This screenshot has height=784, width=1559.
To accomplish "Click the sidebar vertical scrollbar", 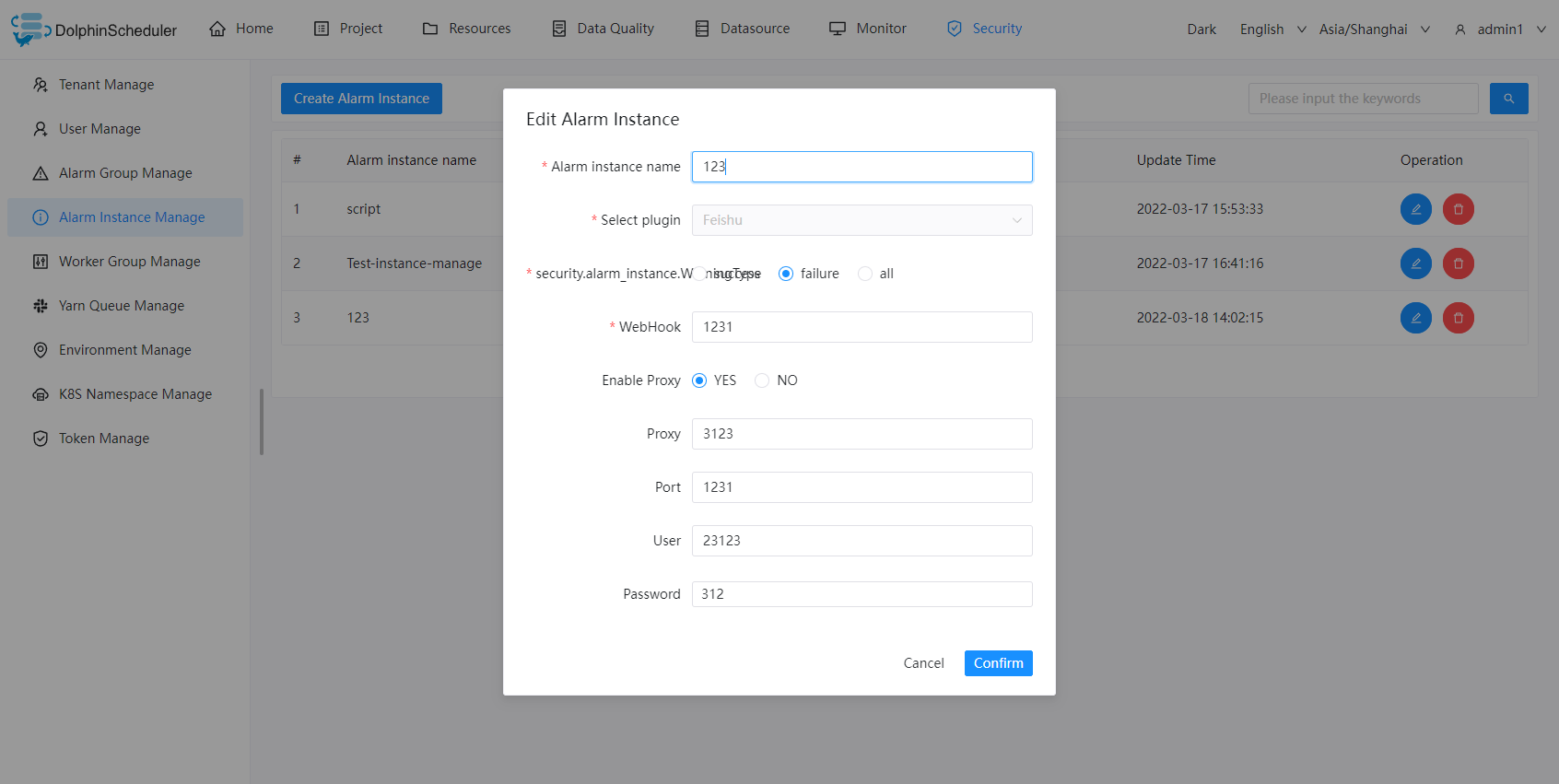I will tap(262, 422).
